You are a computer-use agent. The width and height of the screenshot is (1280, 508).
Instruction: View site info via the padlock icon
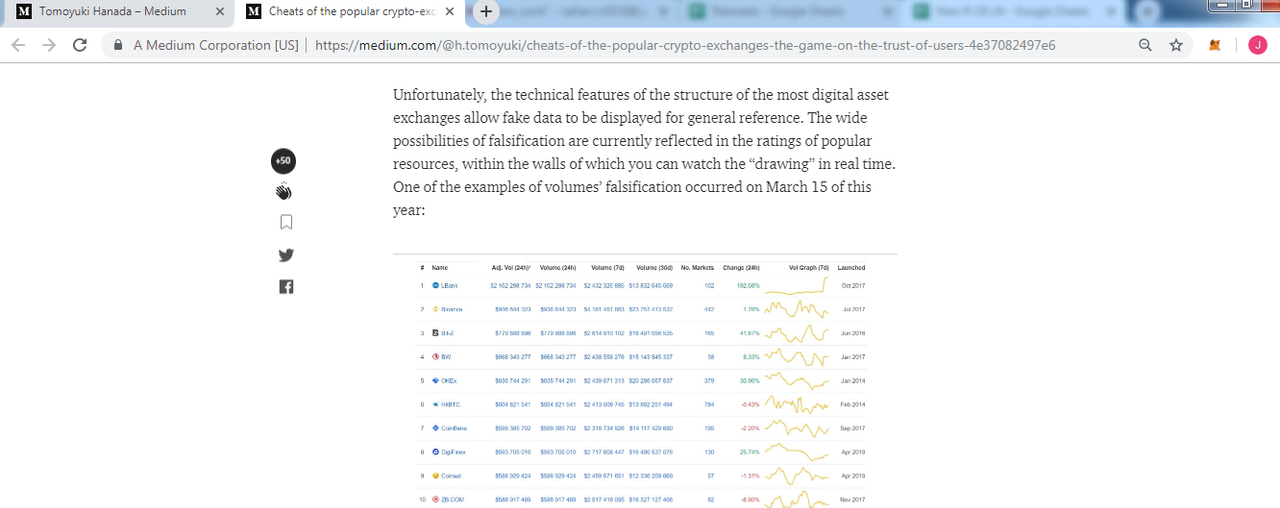(119, 45)
